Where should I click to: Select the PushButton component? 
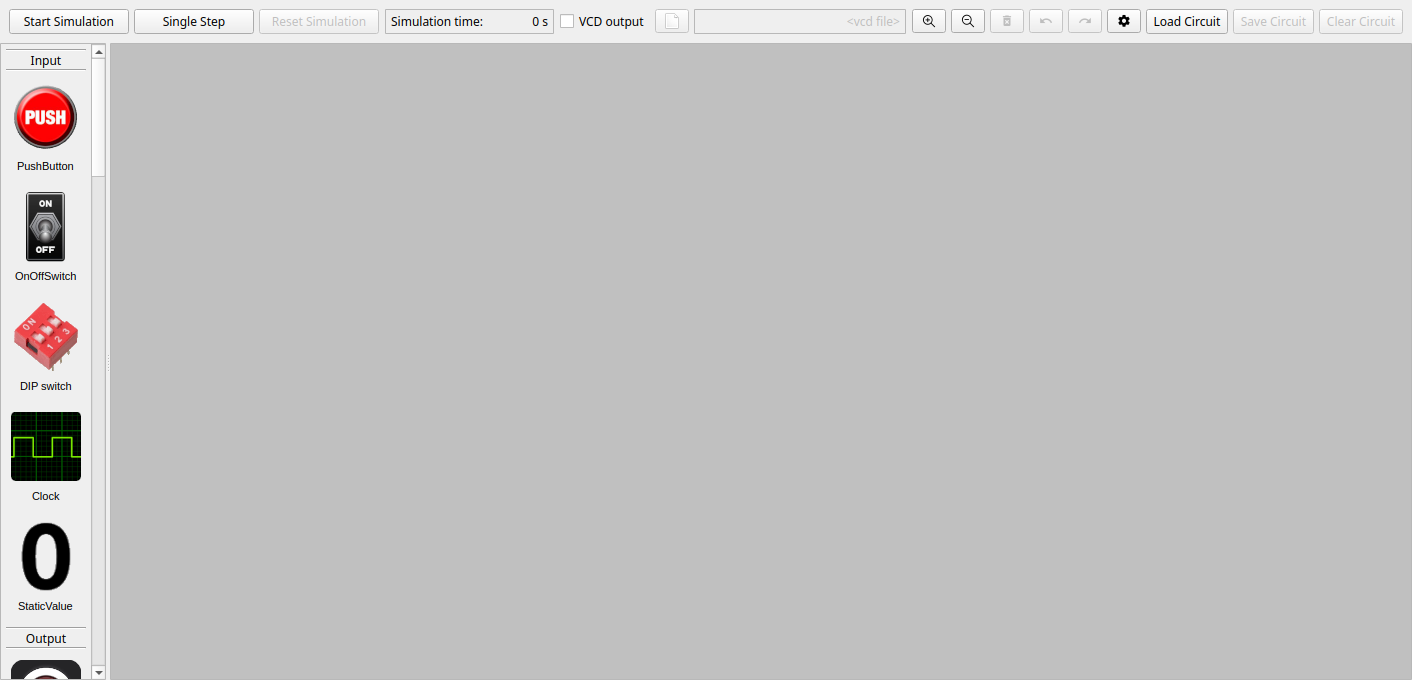pos(45,118)
